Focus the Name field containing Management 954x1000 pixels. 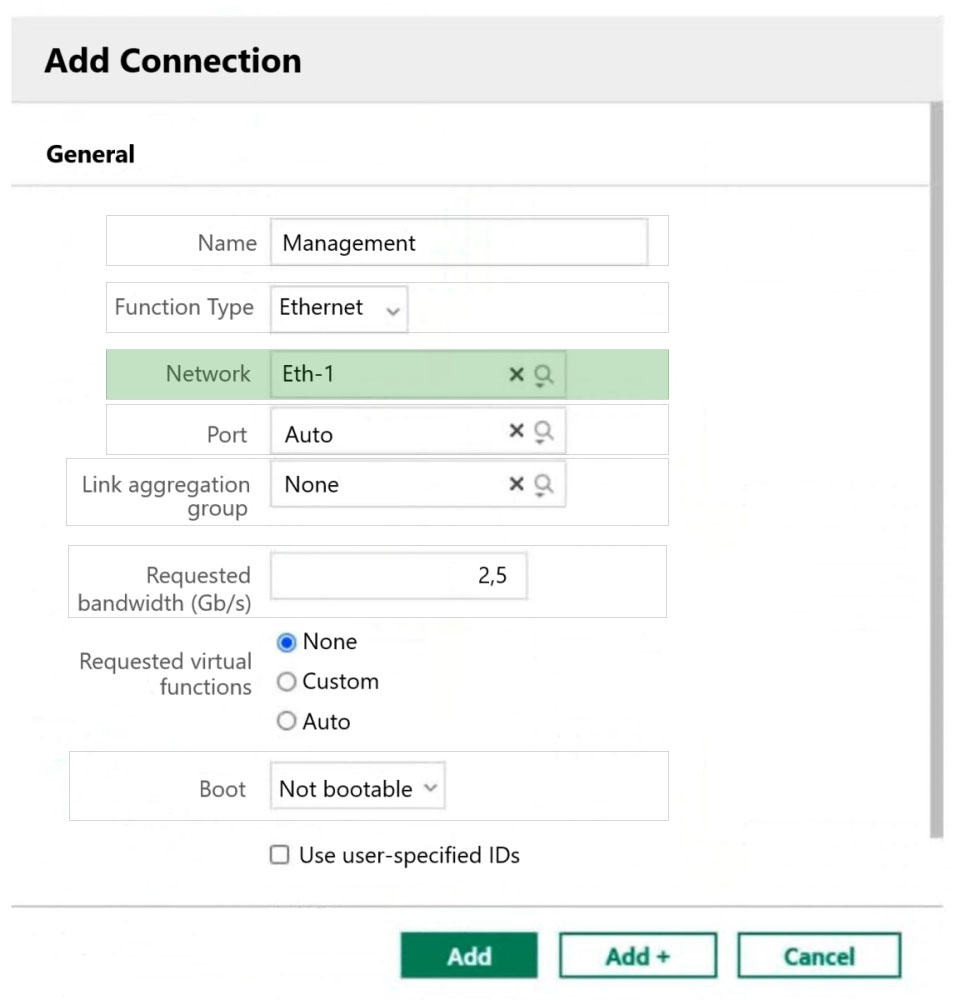point(459,242)
